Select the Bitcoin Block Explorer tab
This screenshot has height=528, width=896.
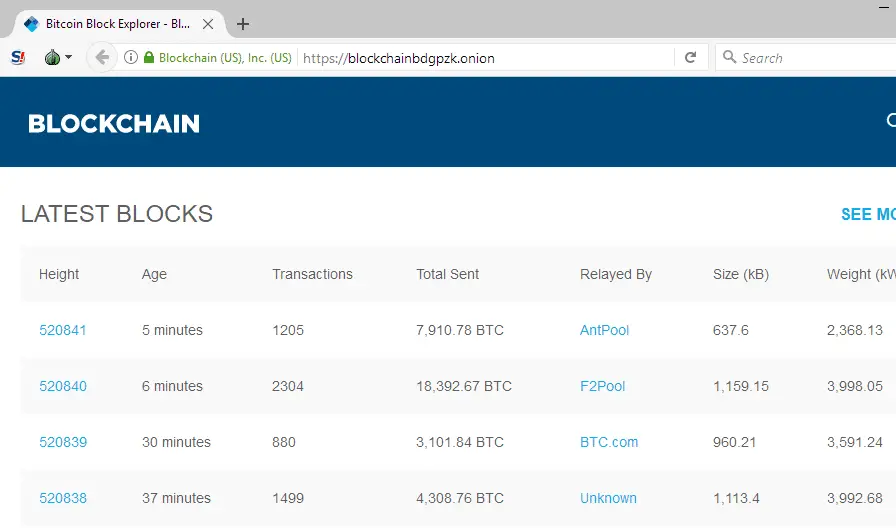point(119,24)
